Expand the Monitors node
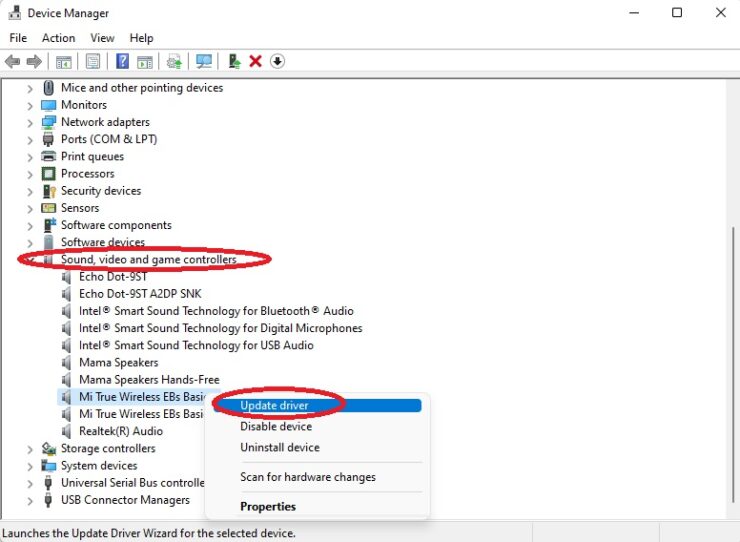This screenshot has height=542, width=740. coord(30,106)
